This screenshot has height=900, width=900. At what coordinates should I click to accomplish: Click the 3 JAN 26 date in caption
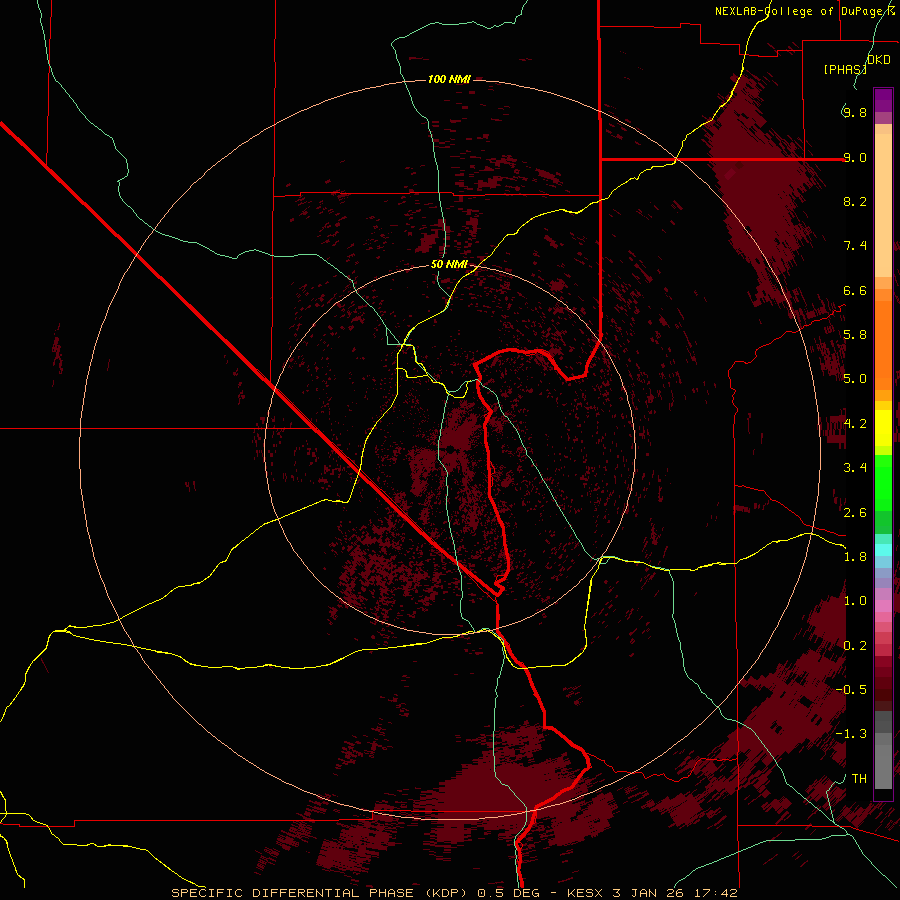pos(648,893)
